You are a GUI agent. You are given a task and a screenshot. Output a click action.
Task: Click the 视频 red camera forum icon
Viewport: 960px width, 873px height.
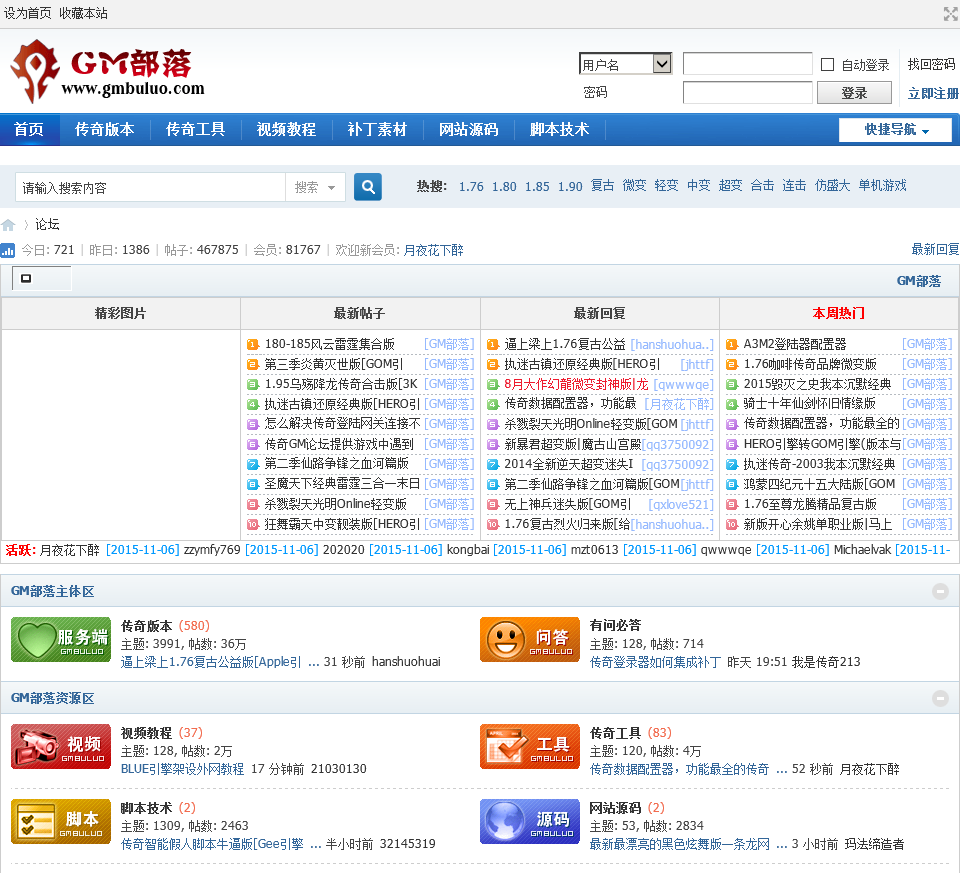(x=61, y=746)
